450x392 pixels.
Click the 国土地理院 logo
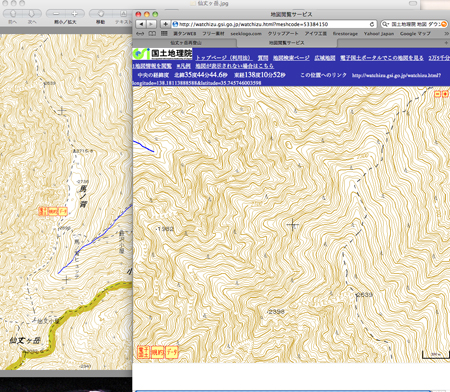[x=163, y=54]
